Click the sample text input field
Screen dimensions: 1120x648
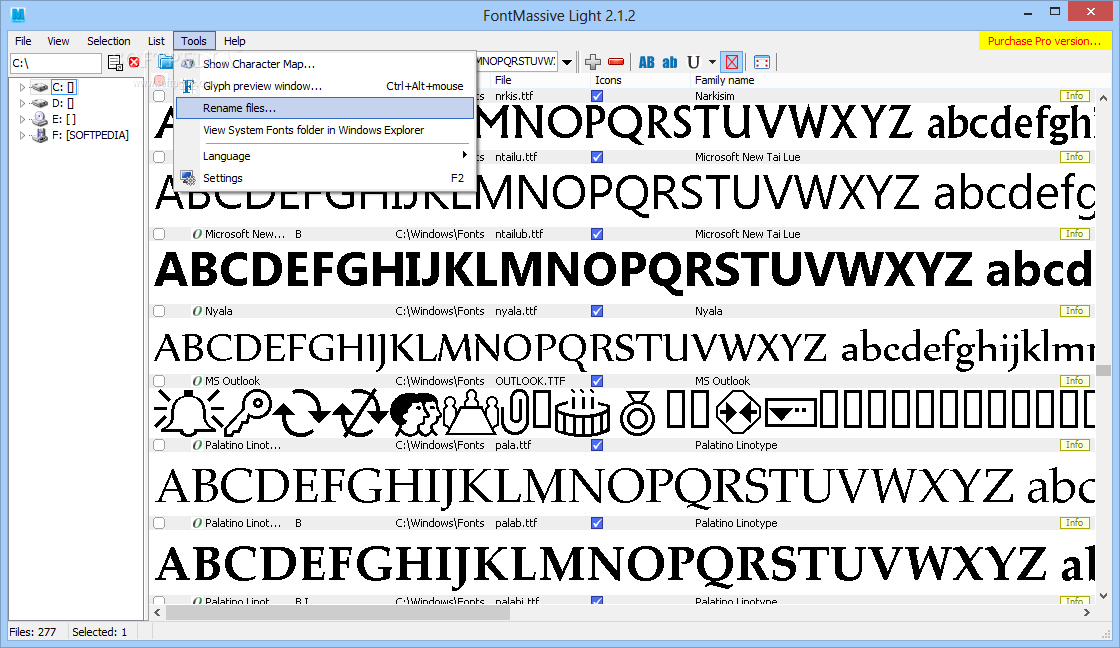[518, 62]
